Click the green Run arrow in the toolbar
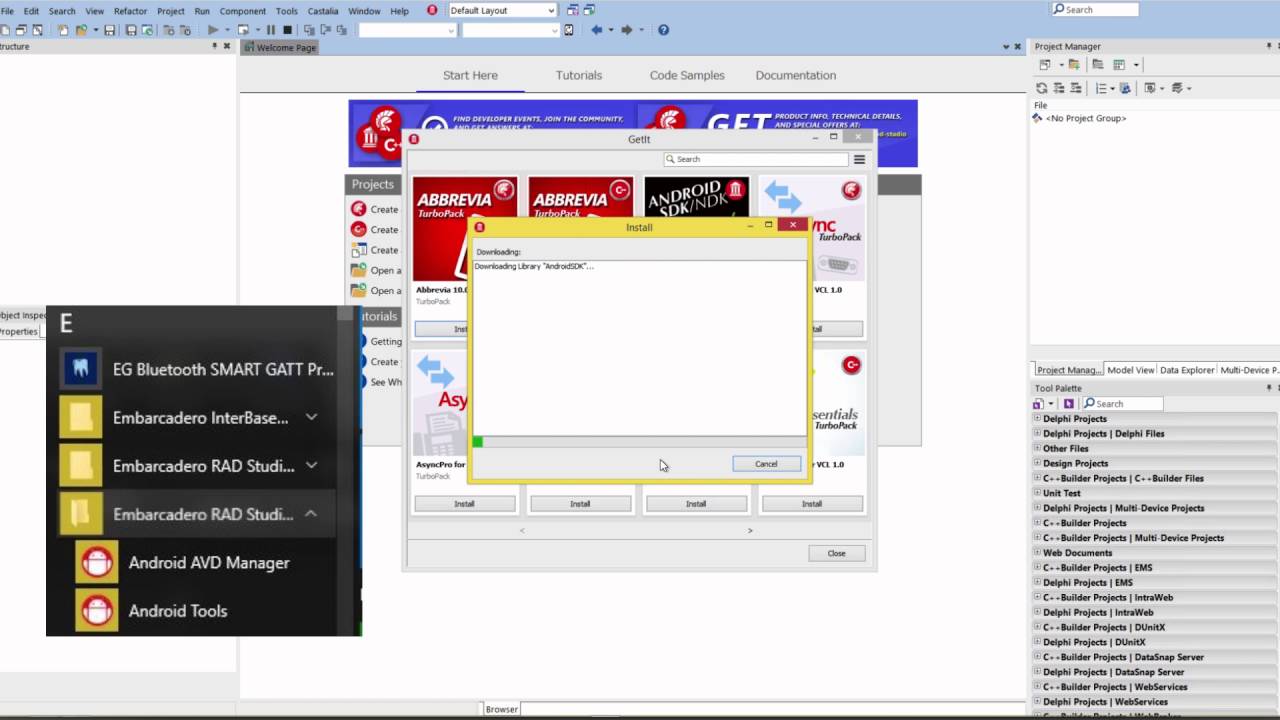 click(212, 30)
